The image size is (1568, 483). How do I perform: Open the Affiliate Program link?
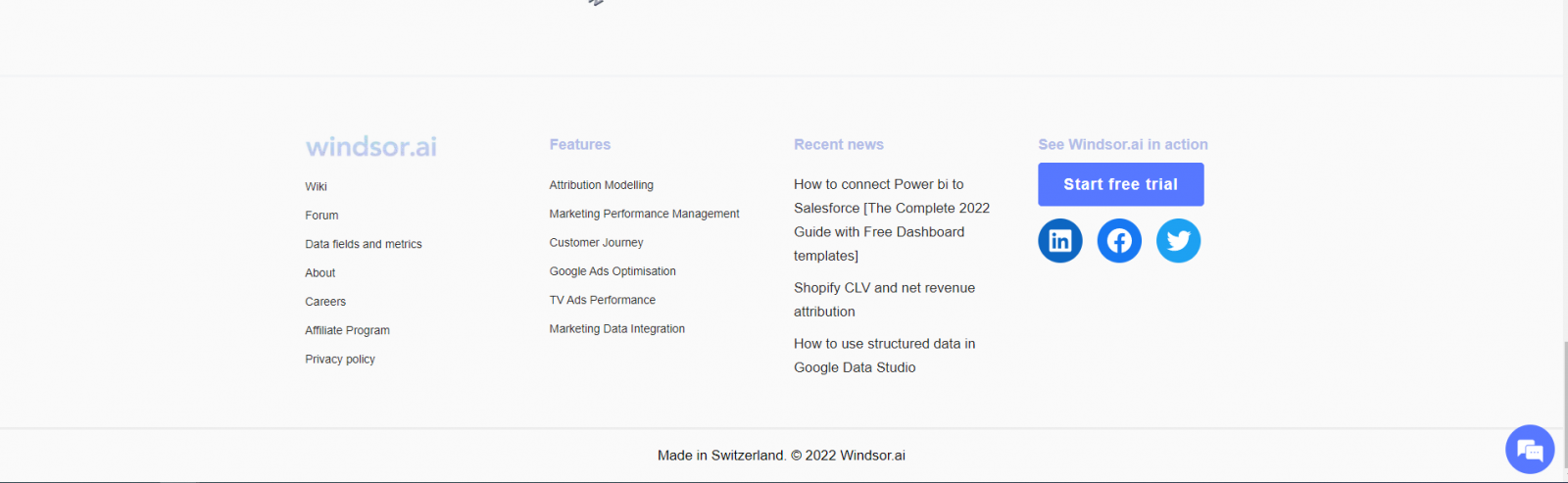[x=347, y=331]
